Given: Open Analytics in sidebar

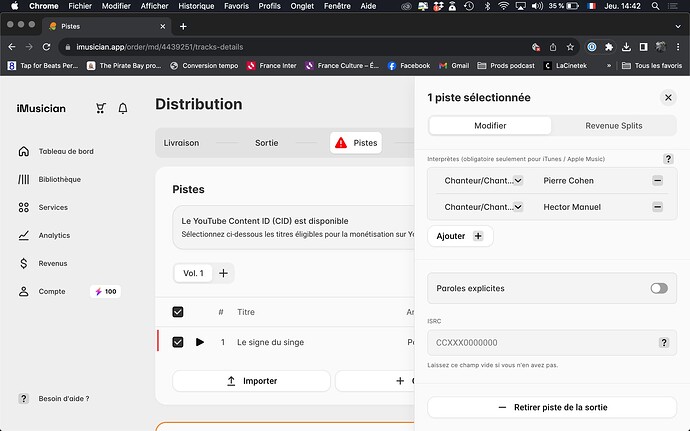Looking at the screenshot, I should click(x=54, y=236).
